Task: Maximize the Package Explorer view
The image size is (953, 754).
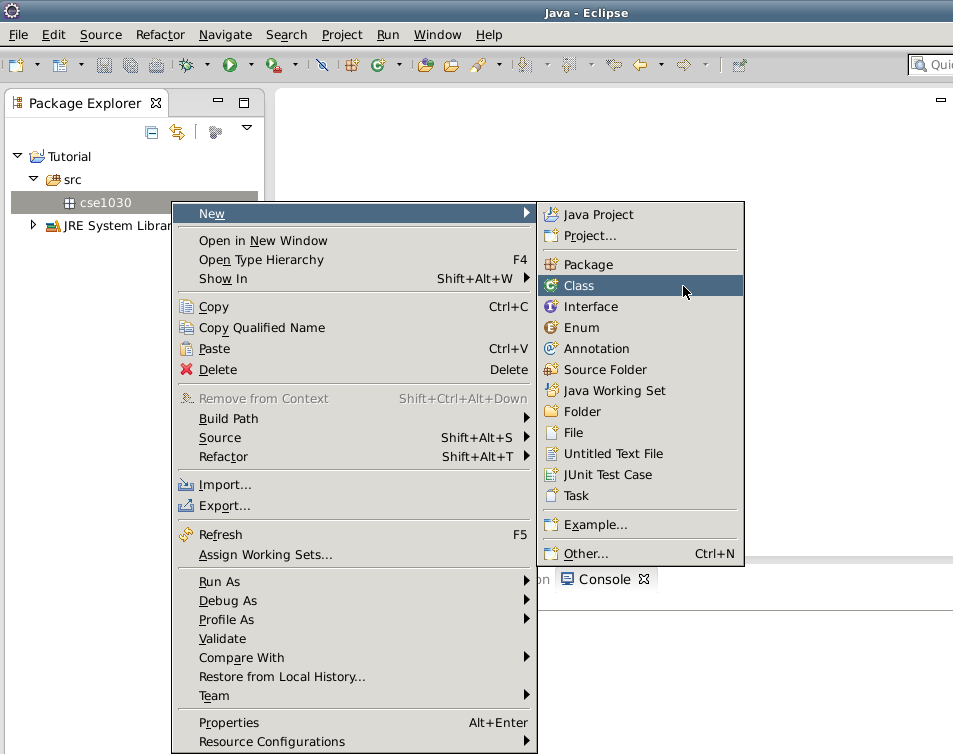Action: click(x=244, y=103)
